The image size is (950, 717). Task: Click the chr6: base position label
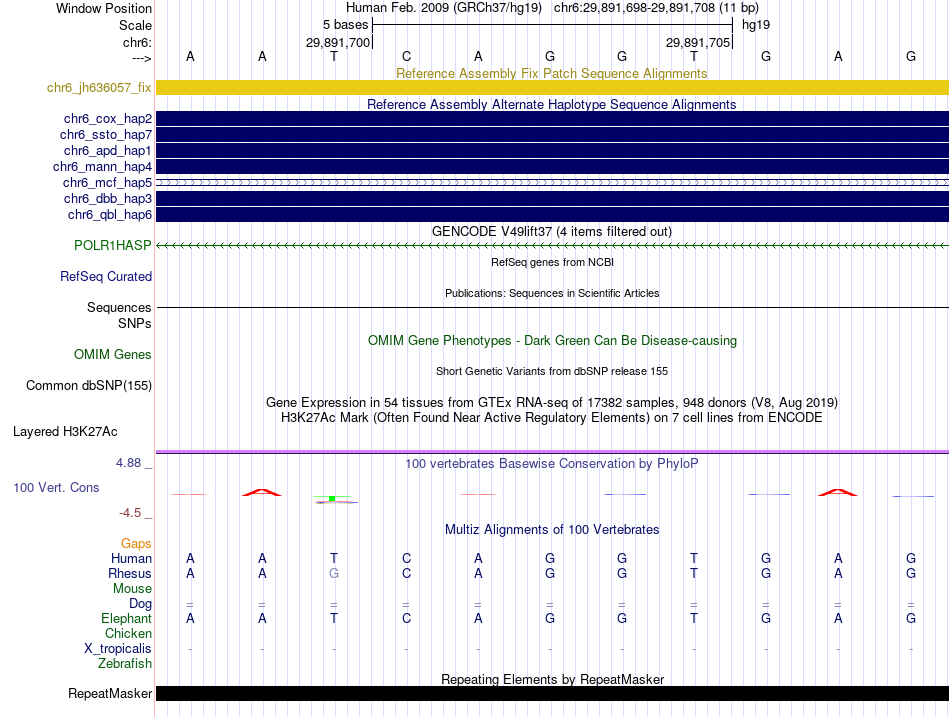click(137, 42)
